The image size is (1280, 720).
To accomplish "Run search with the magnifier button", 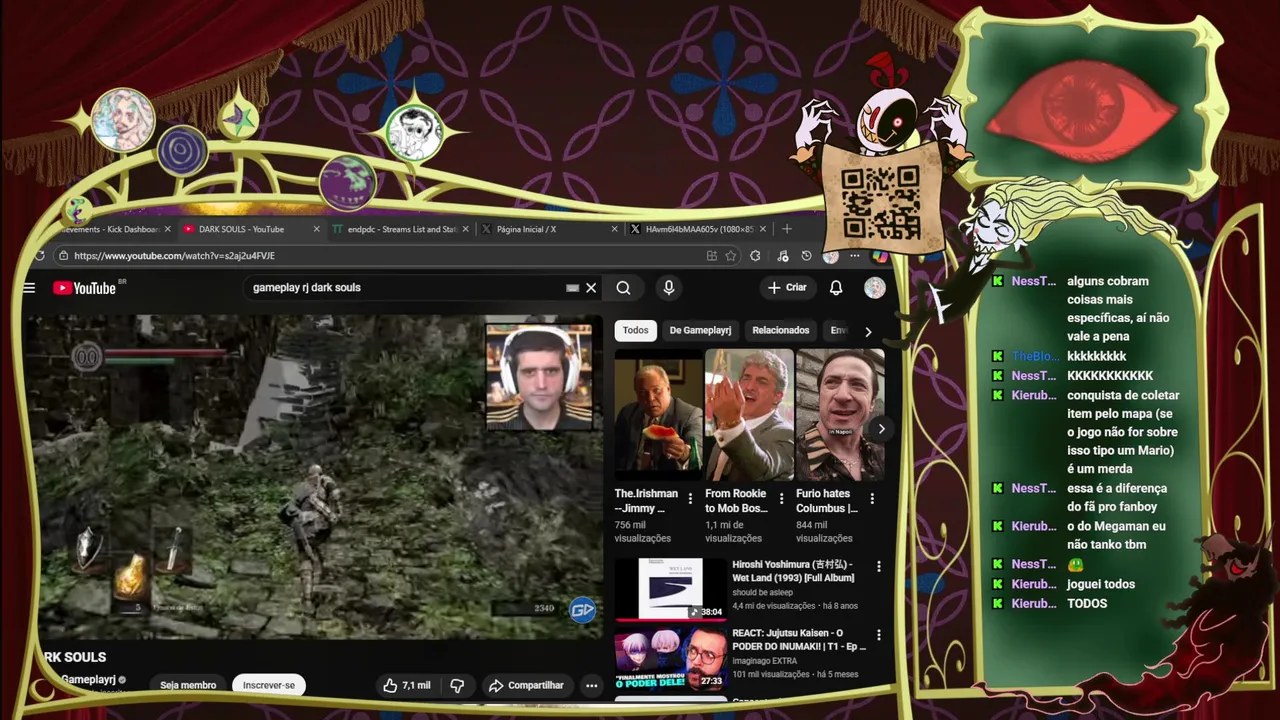I will click(623, 288).
